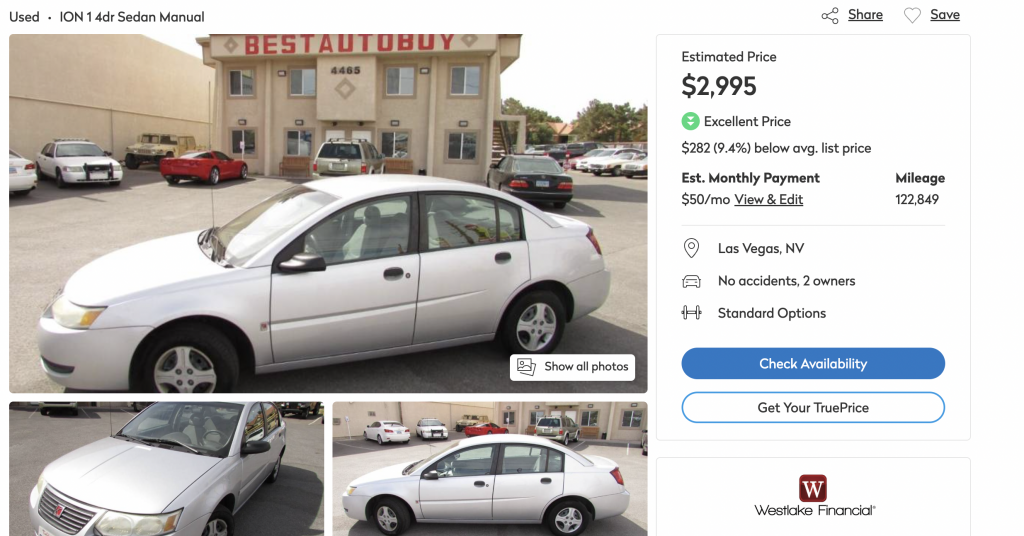Image resolution: width=1024 pixels, height=536 pixels.
Task: Click the location pin icon
Action: (x=691, y=248)
